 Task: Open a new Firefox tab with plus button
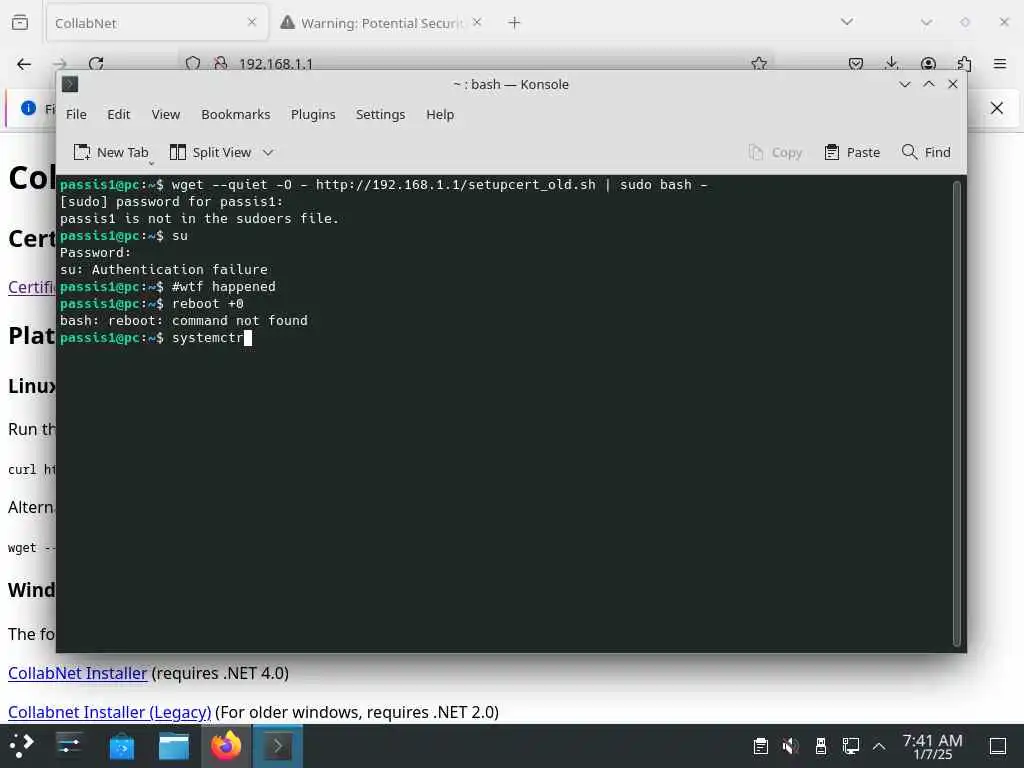[x=515, y=23]
